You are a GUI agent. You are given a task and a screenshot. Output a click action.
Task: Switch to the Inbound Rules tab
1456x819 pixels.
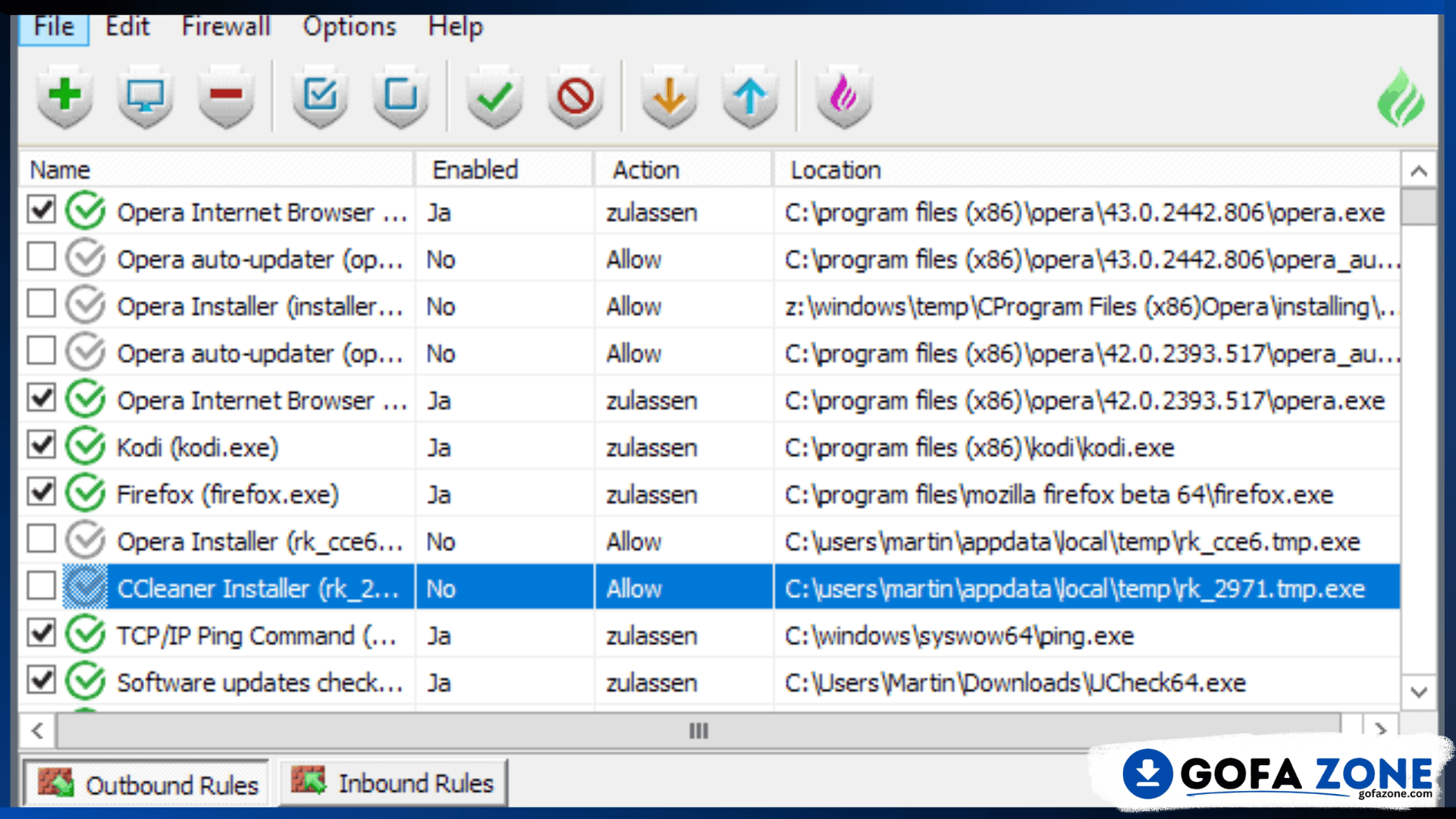[x=393, y=782]
